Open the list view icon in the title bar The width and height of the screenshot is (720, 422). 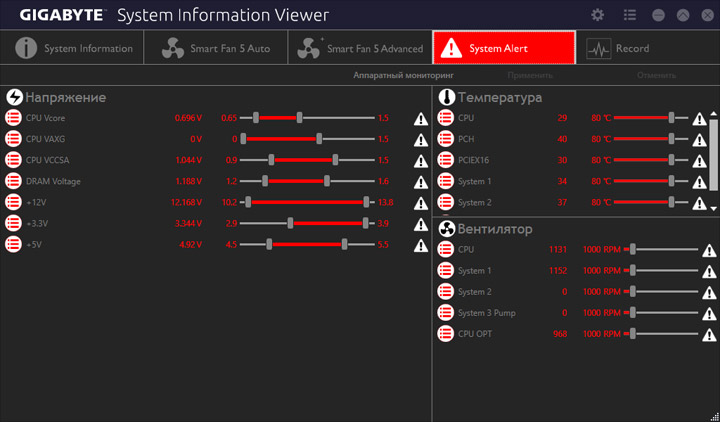coord(630,15)
